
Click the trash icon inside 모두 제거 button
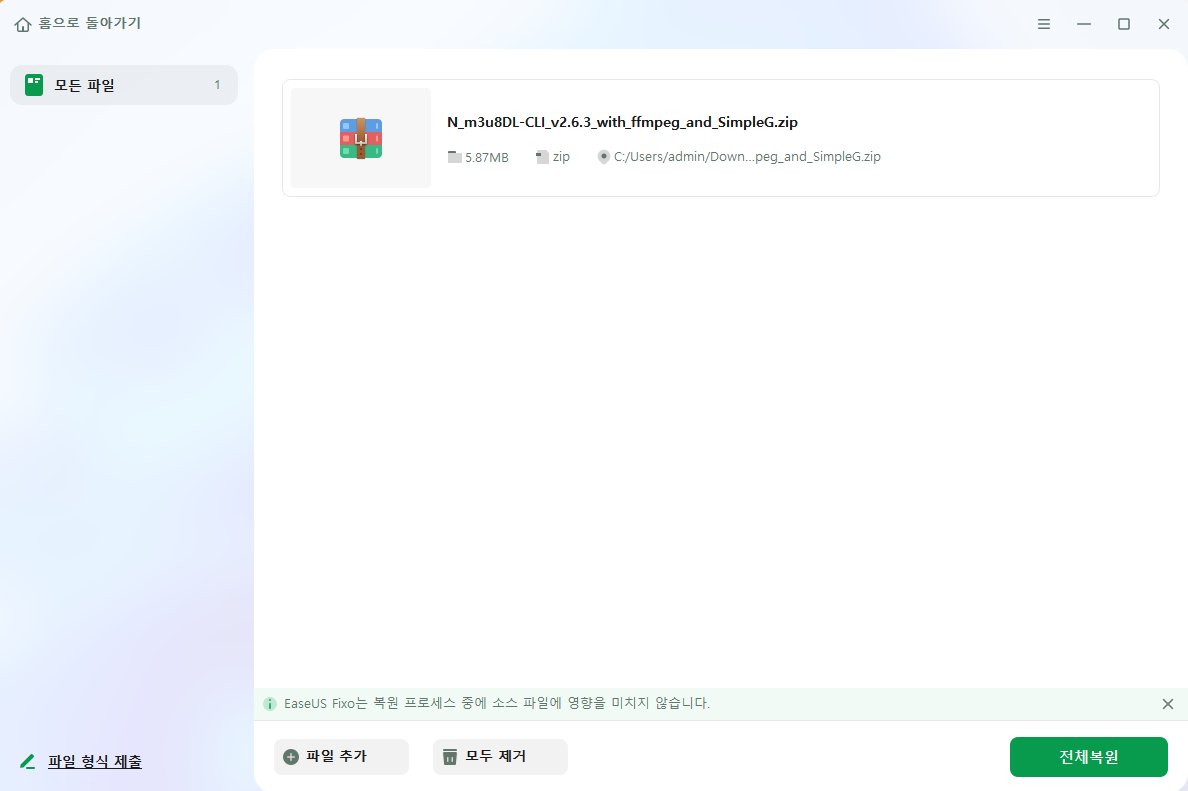(x=448, y=757)
